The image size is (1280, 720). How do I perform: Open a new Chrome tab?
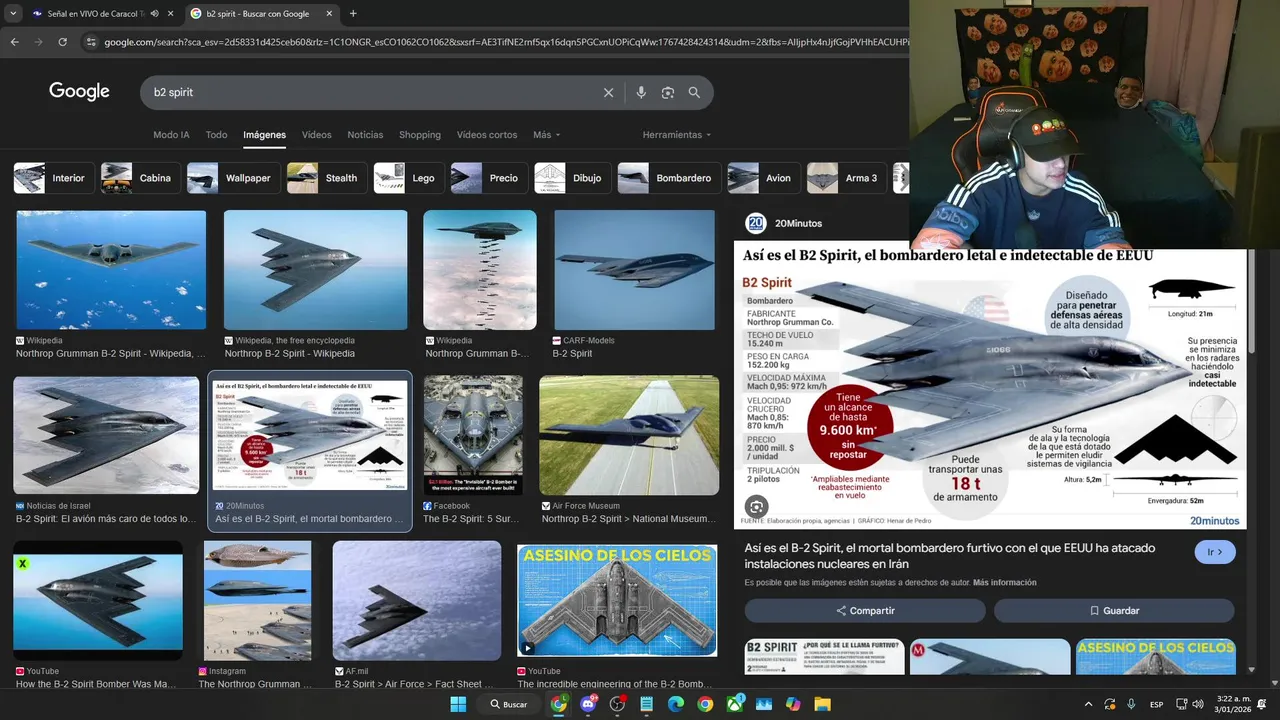353,14
